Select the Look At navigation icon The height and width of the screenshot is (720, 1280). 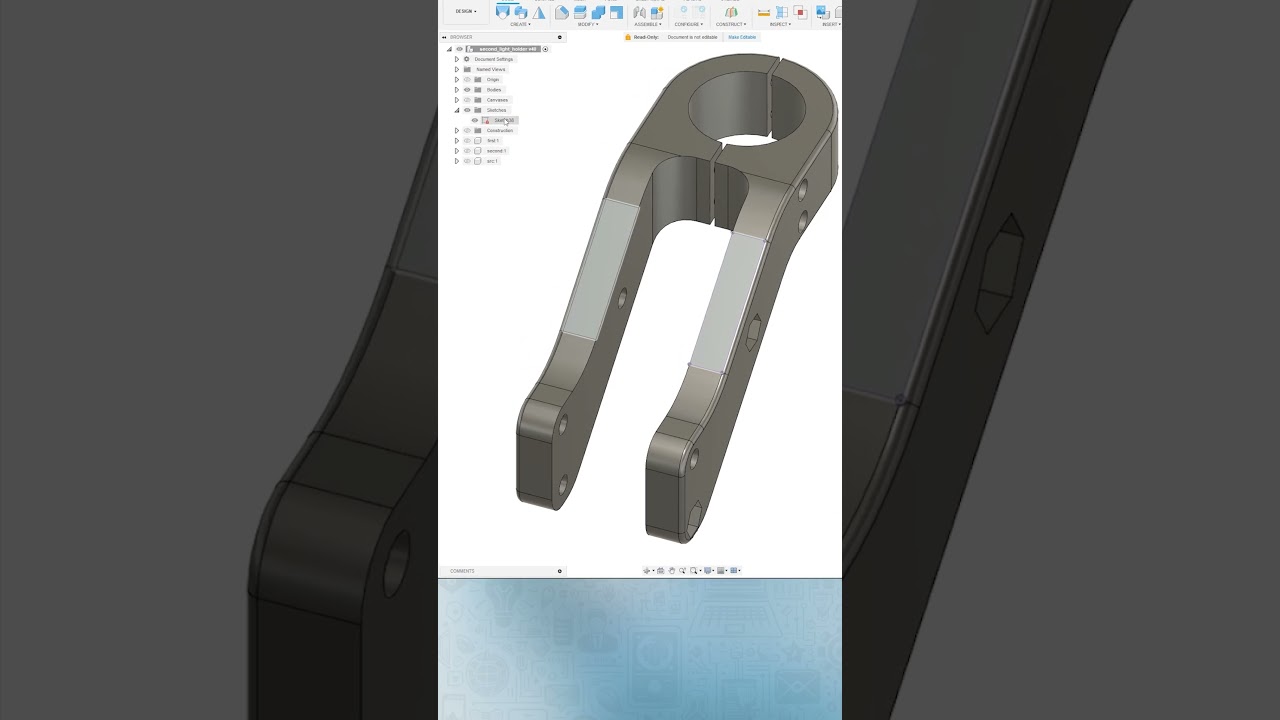point(661,571)
